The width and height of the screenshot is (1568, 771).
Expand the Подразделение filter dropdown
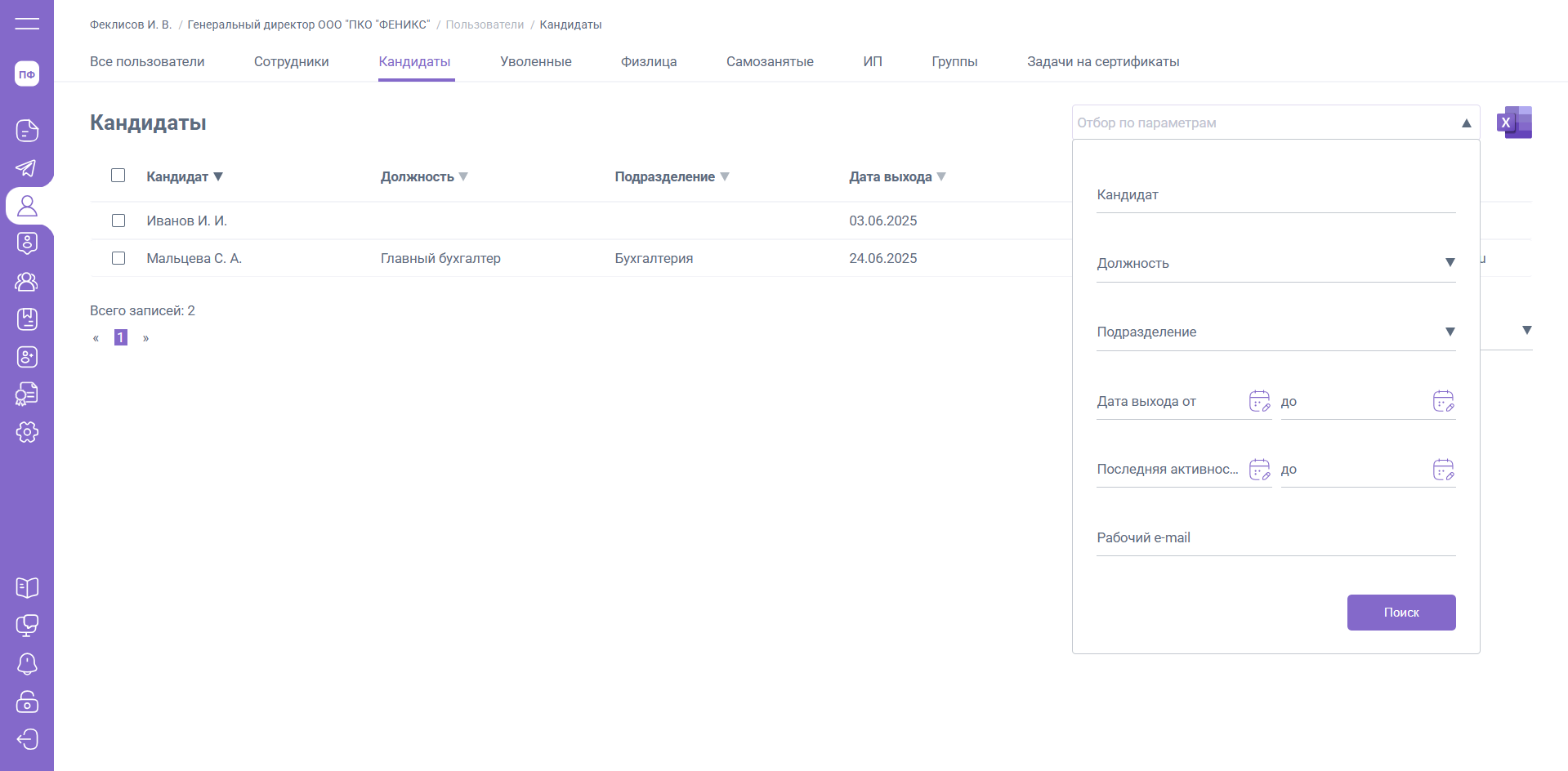pos(1450,332)
